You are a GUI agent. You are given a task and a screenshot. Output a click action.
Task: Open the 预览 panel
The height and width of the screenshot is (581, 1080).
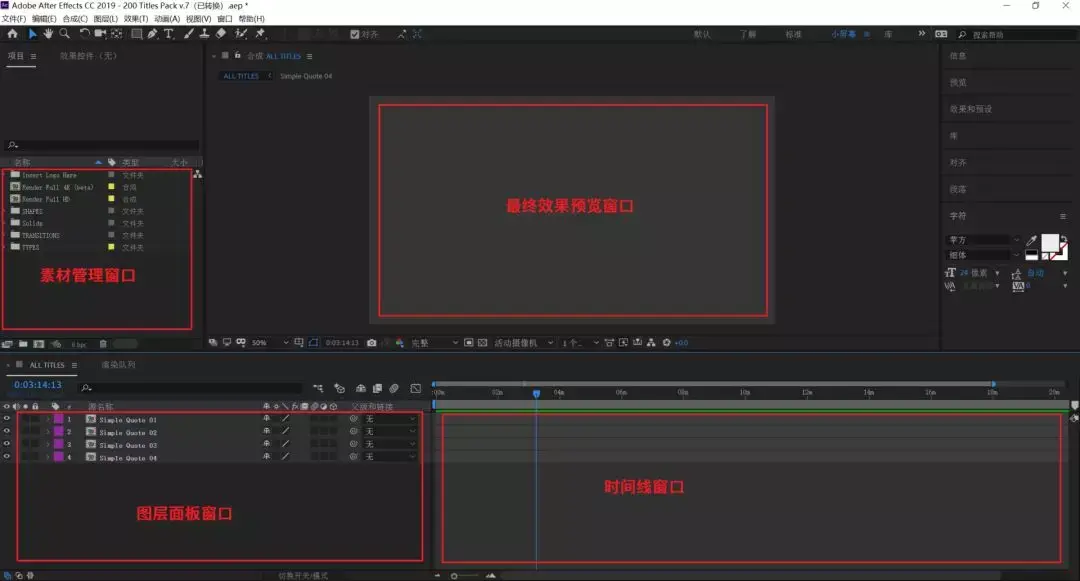[958, 83]
